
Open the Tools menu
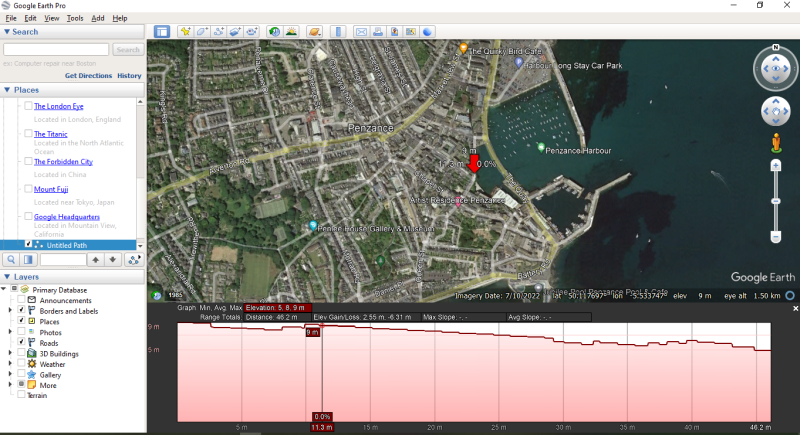74,18
